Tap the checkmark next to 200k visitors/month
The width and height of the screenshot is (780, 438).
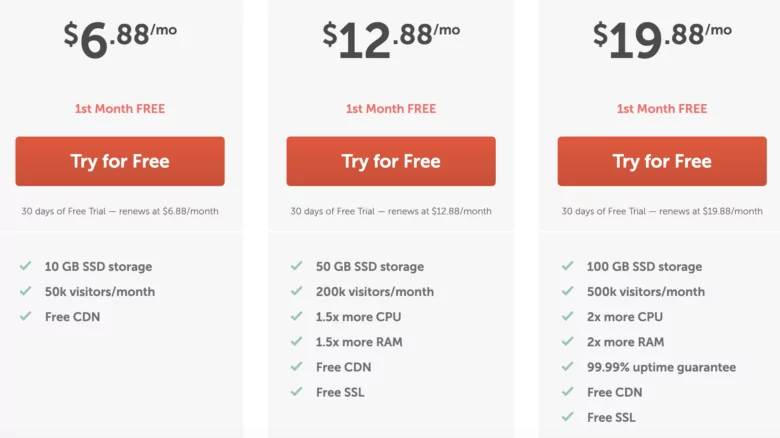pyautogui.click(x=296, y=292)
